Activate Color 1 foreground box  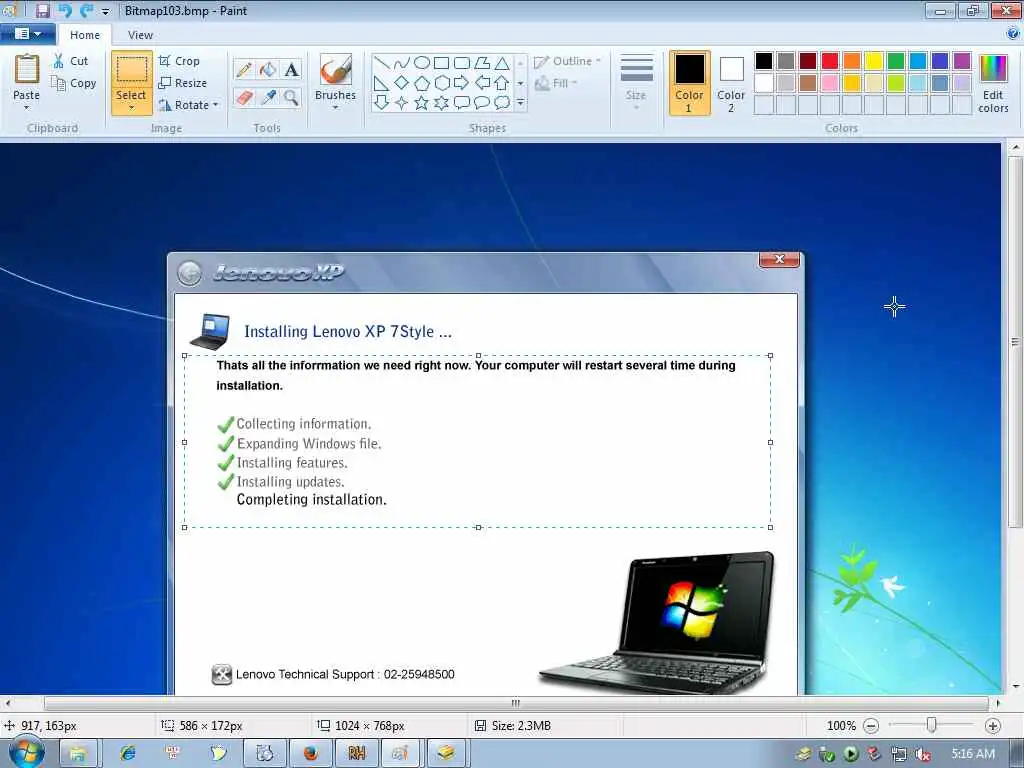[690, 83]
